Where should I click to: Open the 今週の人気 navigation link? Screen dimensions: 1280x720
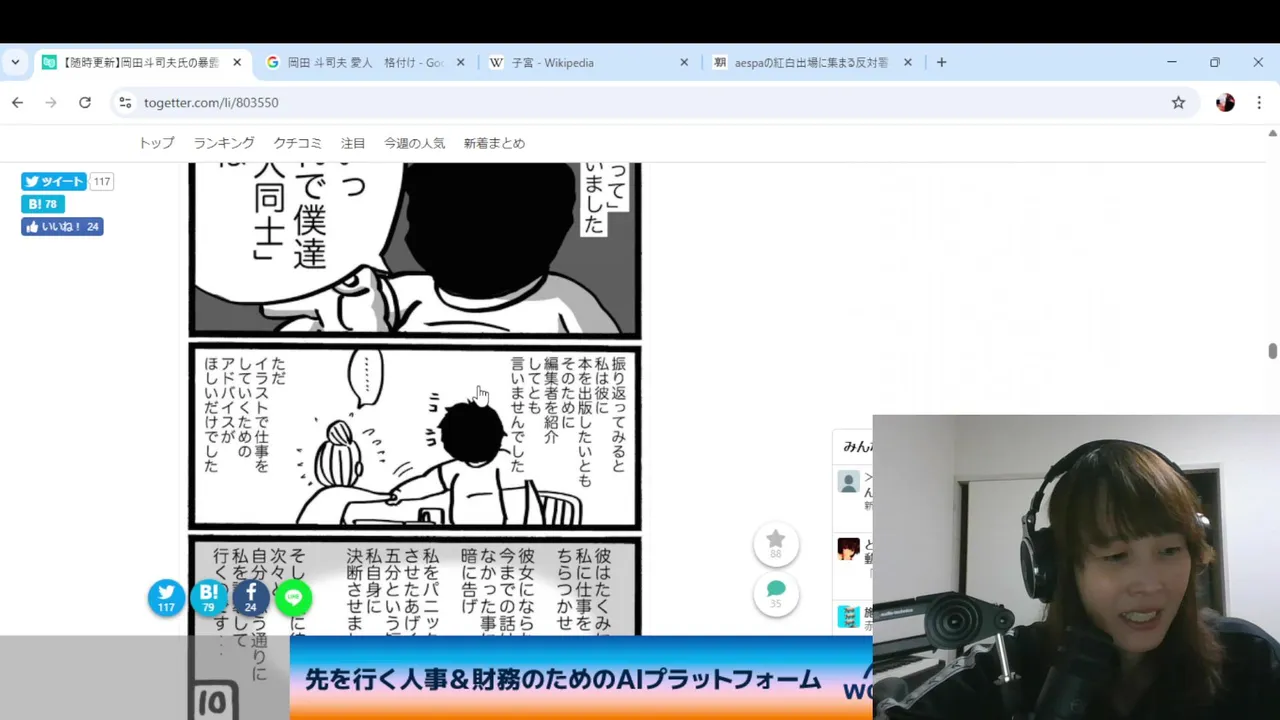[x=414, y=143]
